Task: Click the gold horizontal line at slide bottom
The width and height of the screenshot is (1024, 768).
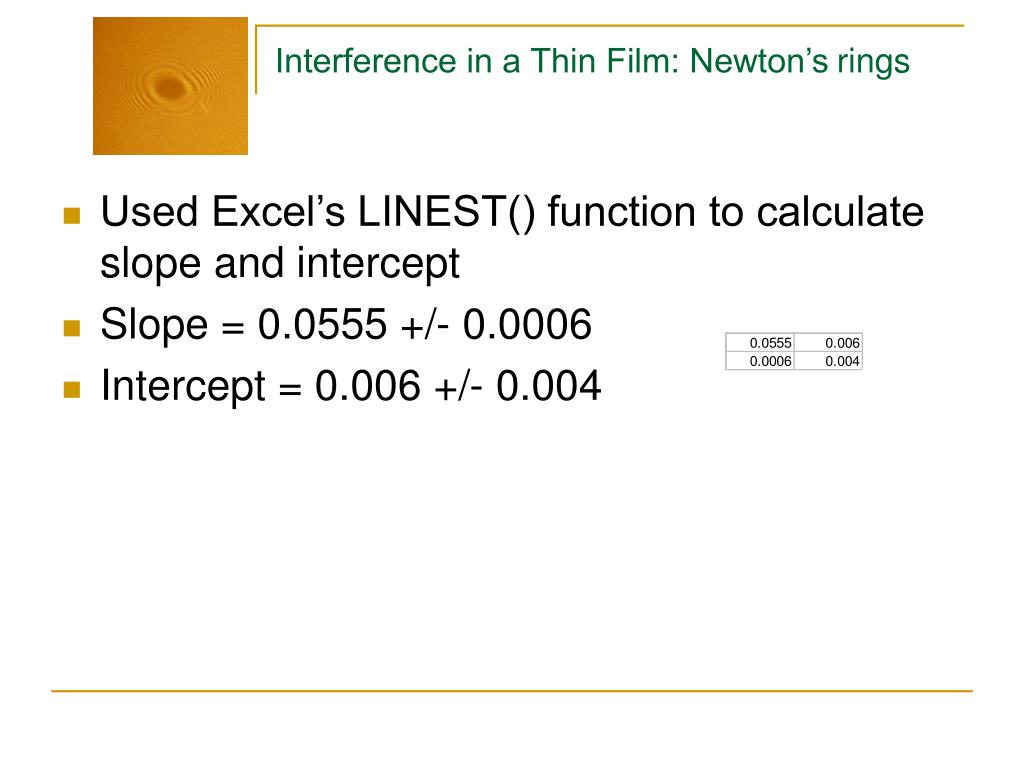Action: coord(512,691)
